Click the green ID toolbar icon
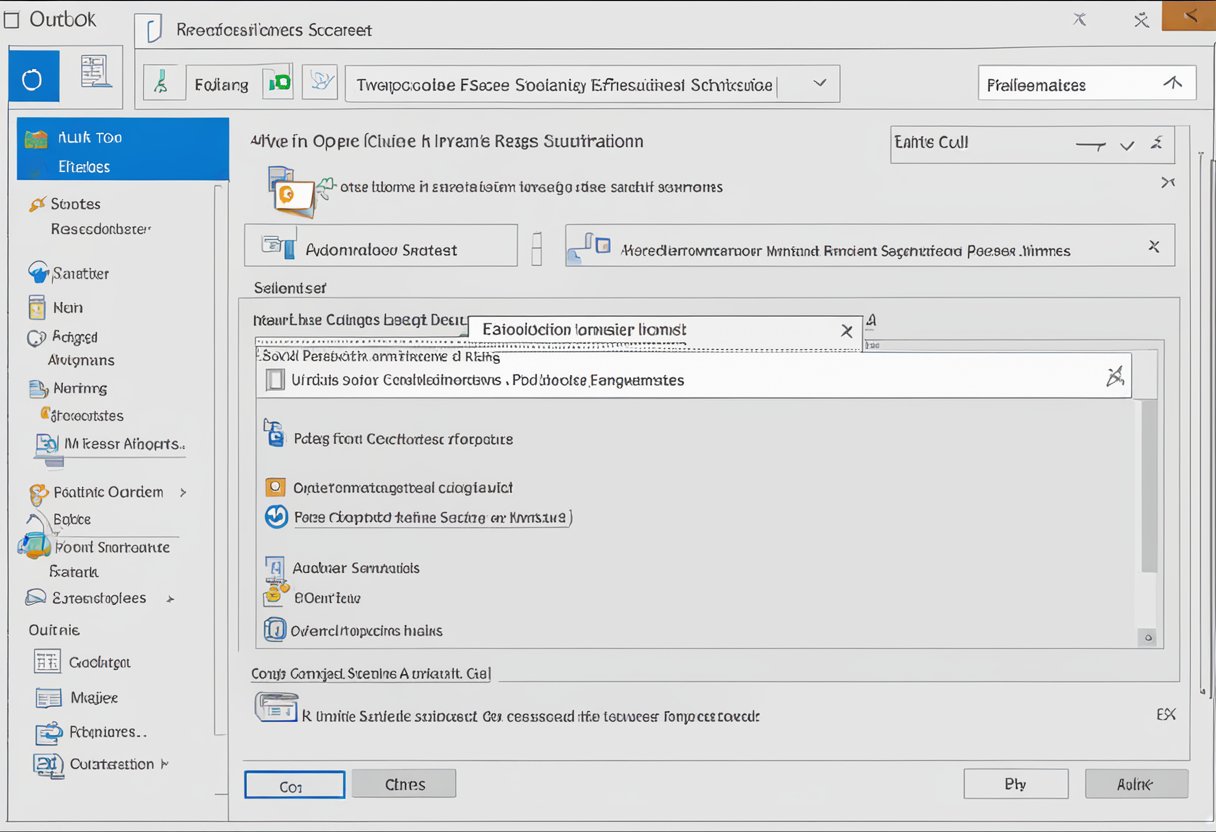 tap(280, 82)
